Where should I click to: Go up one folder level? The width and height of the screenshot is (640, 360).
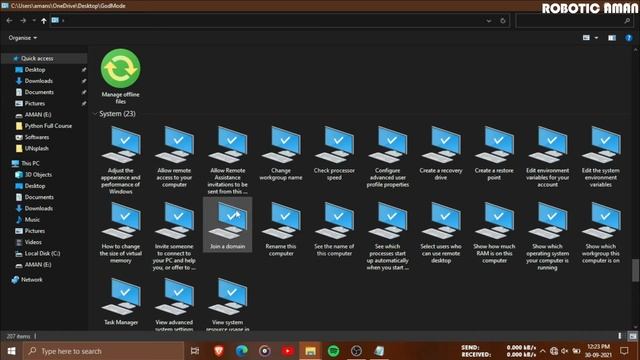pos(44,20)
